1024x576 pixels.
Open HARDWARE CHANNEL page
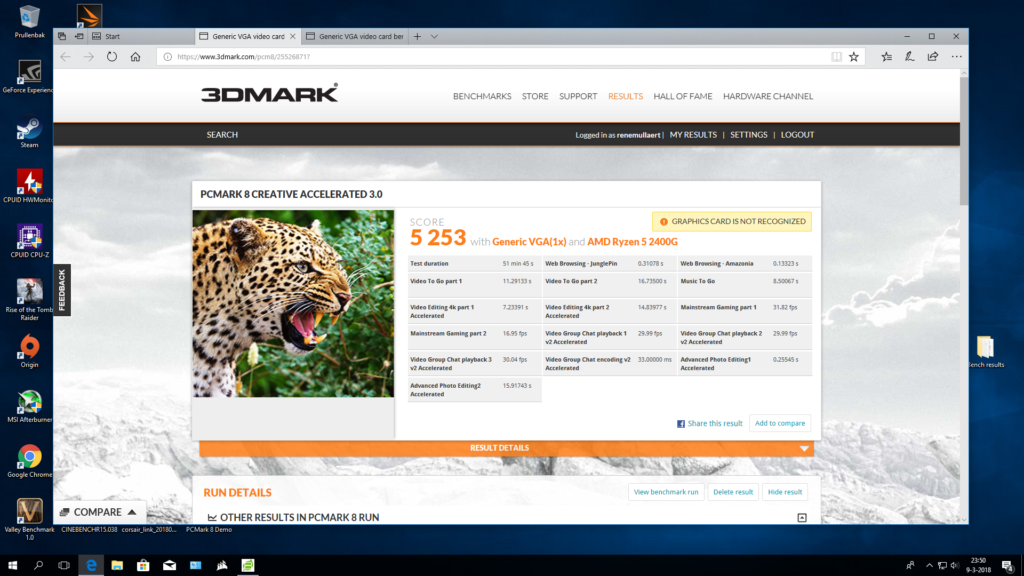[x=768, y=96]
